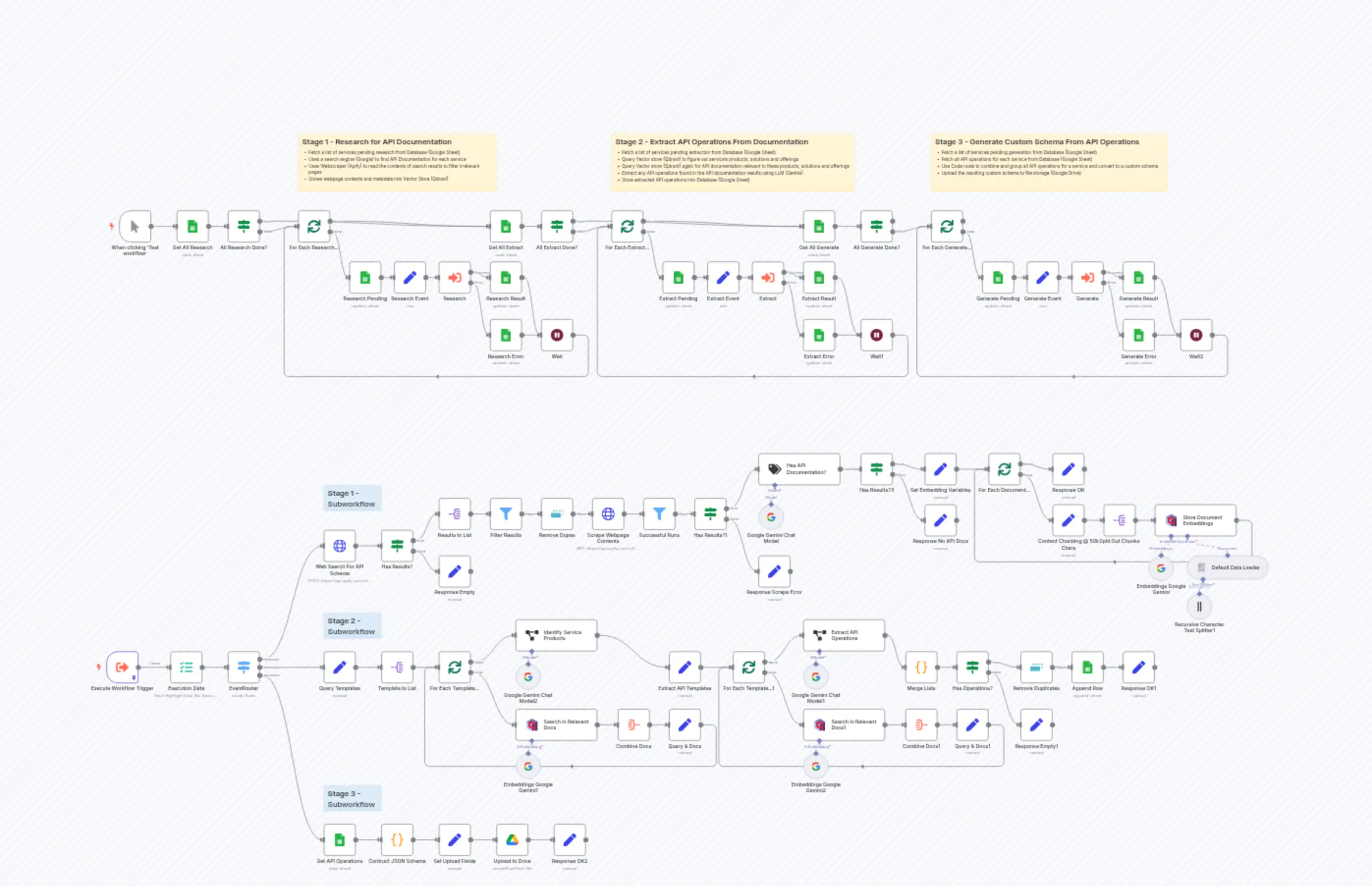Open the Has API Documentation? classifier node
1372x886 pixels.
point(798,469)
